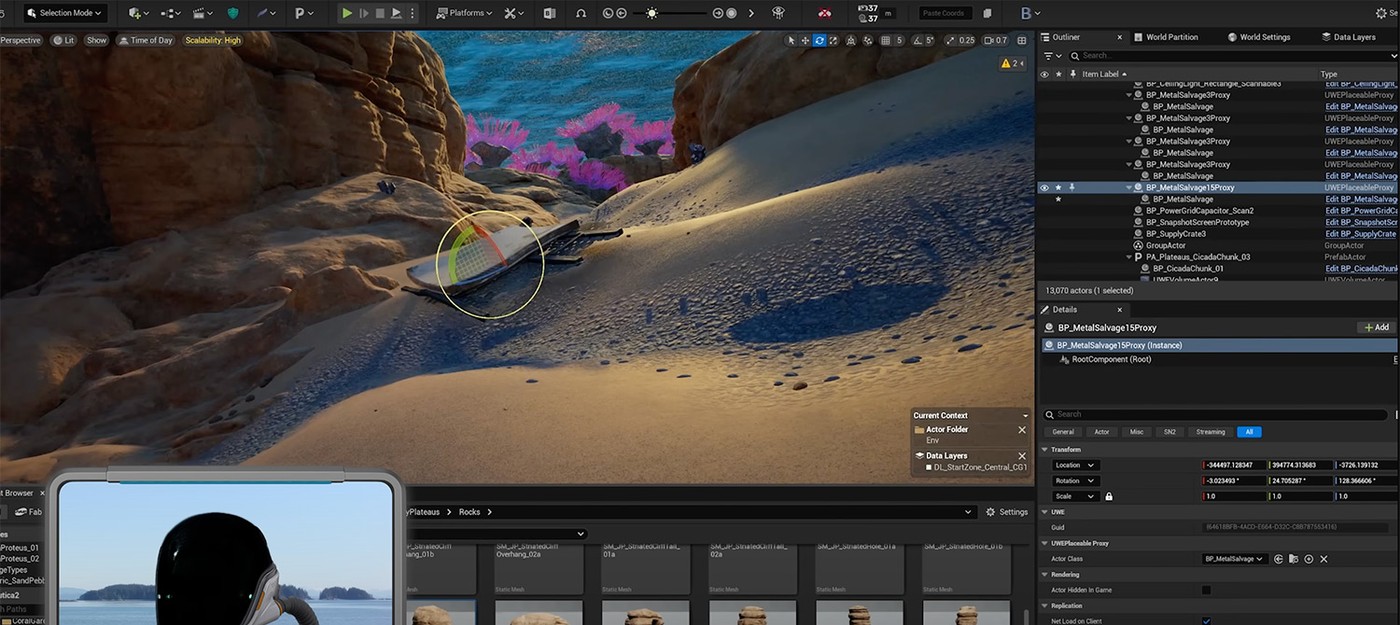Collapse the Rendering section in Details

click(1046, 574)
